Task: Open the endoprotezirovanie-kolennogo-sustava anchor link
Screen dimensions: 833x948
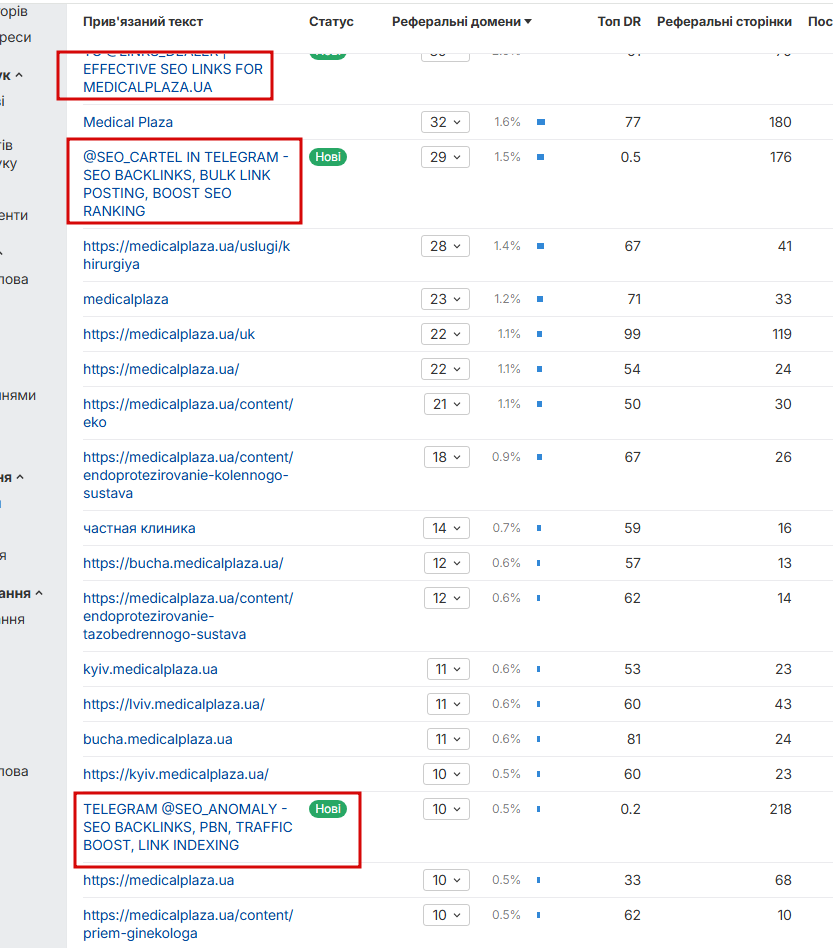Action: 188,475
